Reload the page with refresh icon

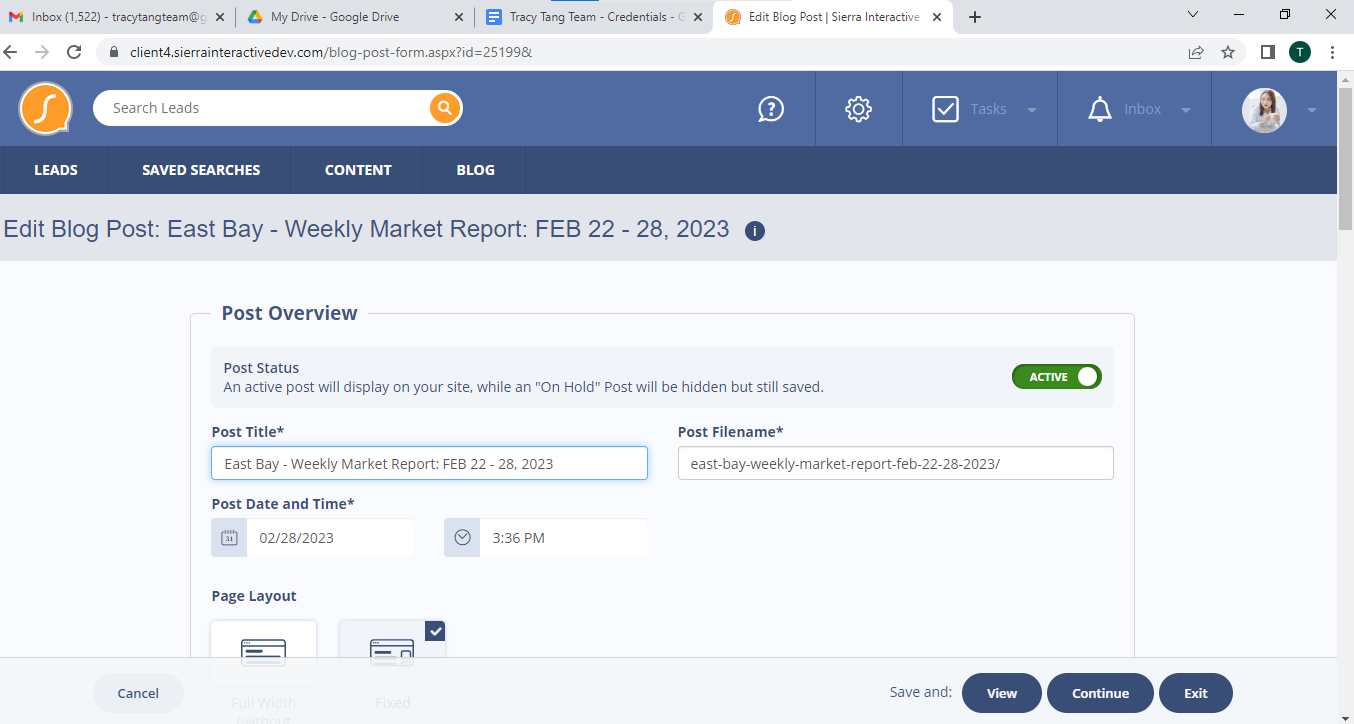pos(74,52)
